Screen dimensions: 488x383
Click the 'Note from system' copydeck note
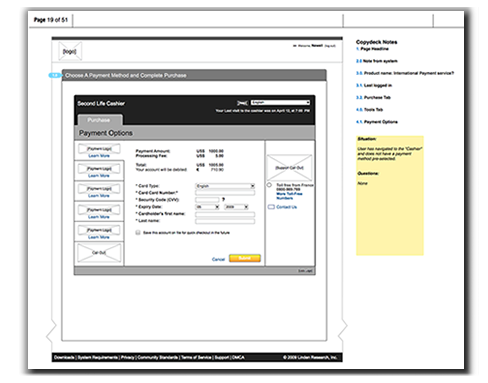380,61
